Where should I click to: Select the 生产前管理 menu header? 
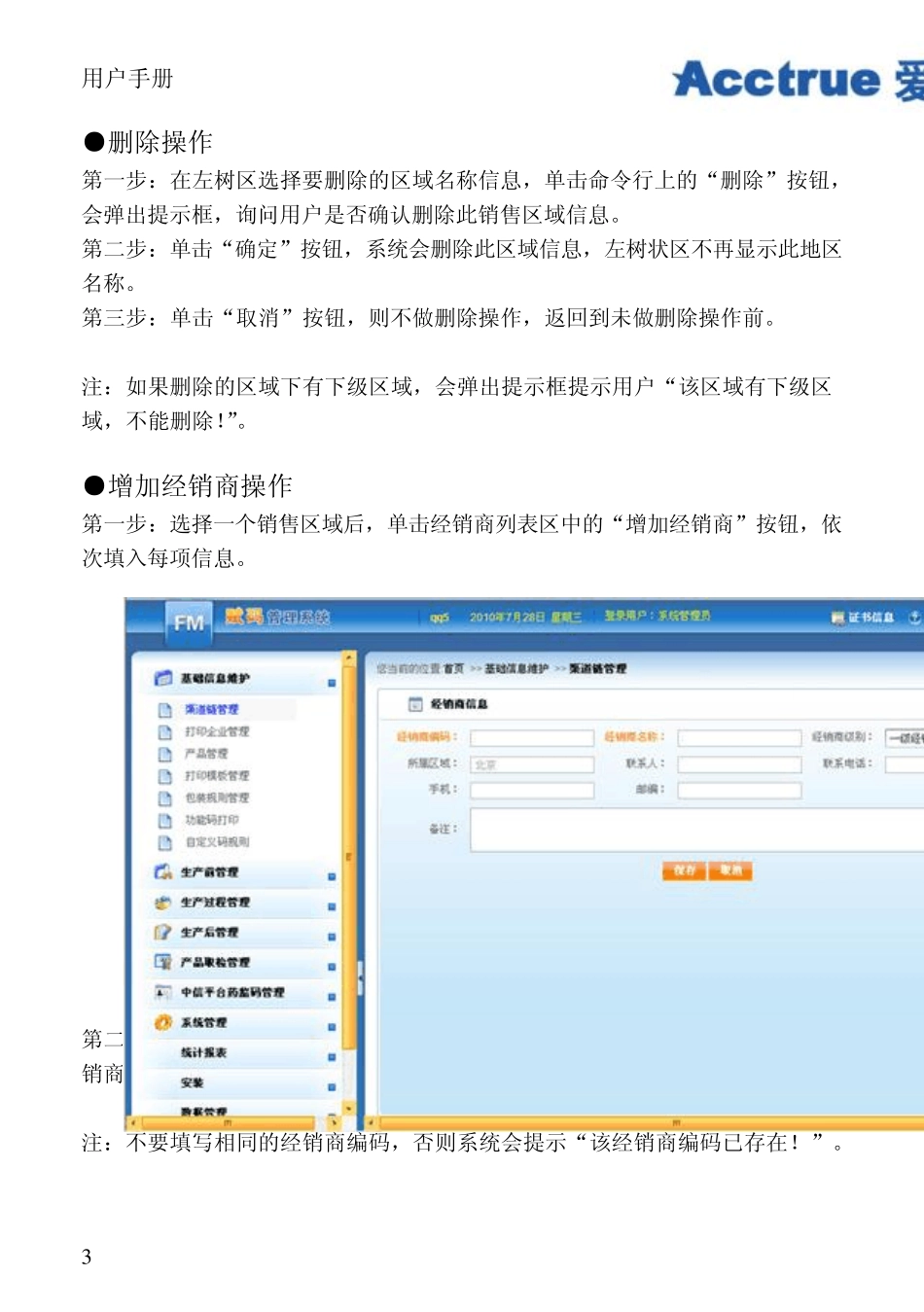pyautogui.click(x=209, y=873)
